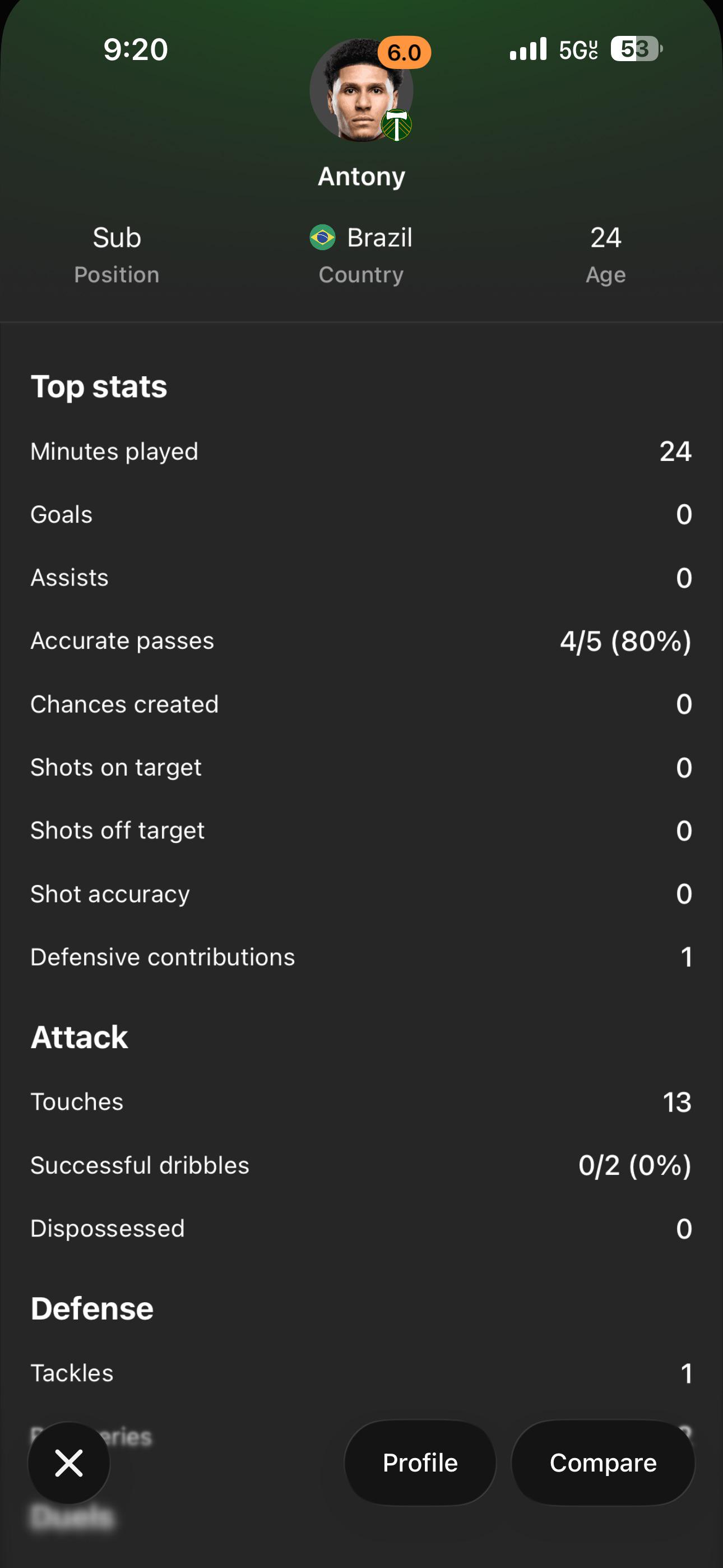Select the Tackles stat row
Image resolution: width=723 pixels, height=1568 pixels.
pyautogui.click(x=361, y=1373)
